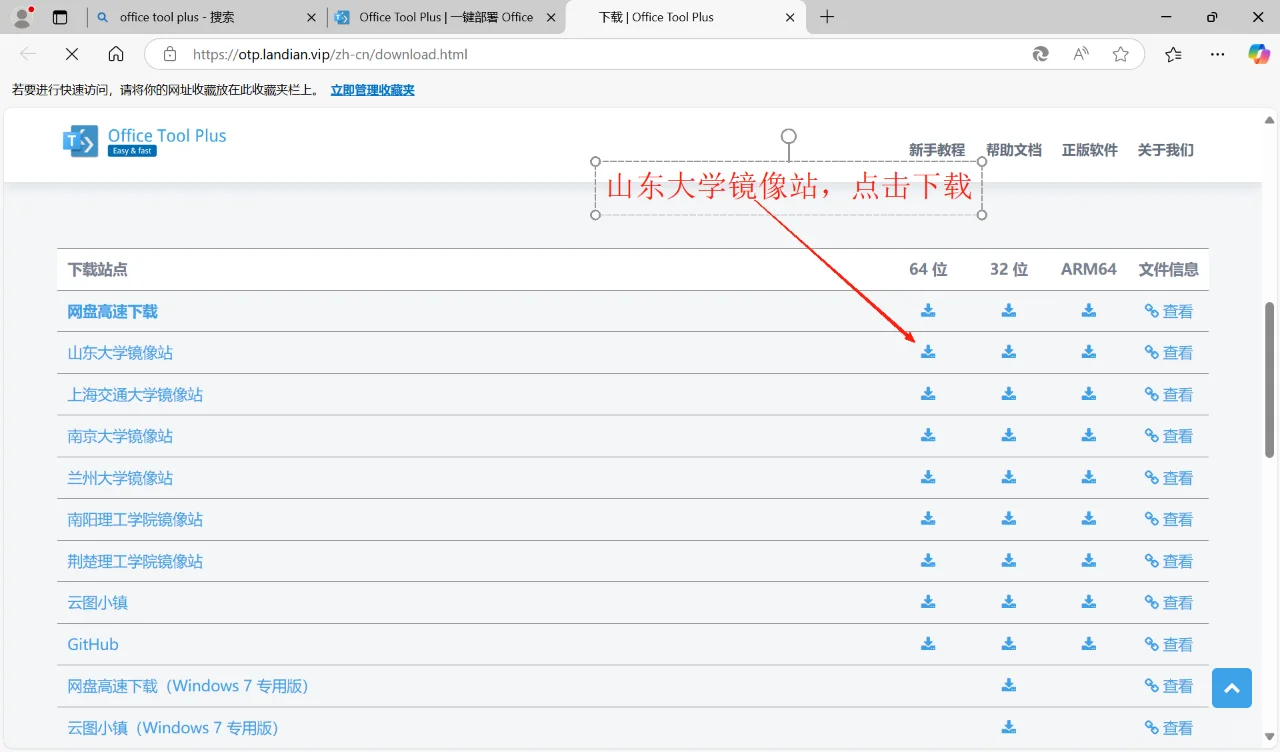Viewport: 1280px width, 752px height.
Task: Download 32-bit from 网盘高速下载 row
Action: [1009, 311]
